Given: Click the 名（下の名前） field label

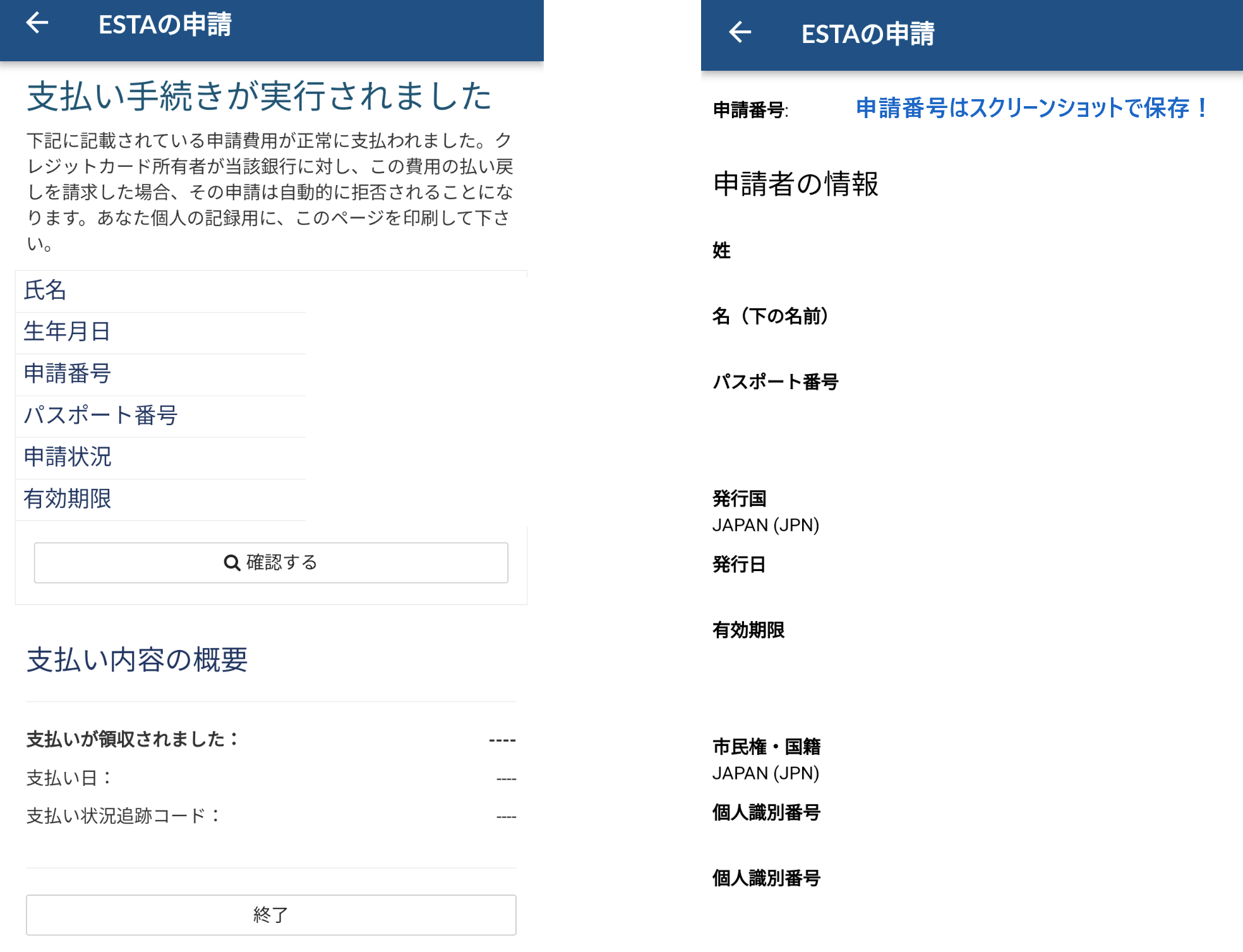Looking at the screenshot, I should pyautogui.click(x=771, y=316).
